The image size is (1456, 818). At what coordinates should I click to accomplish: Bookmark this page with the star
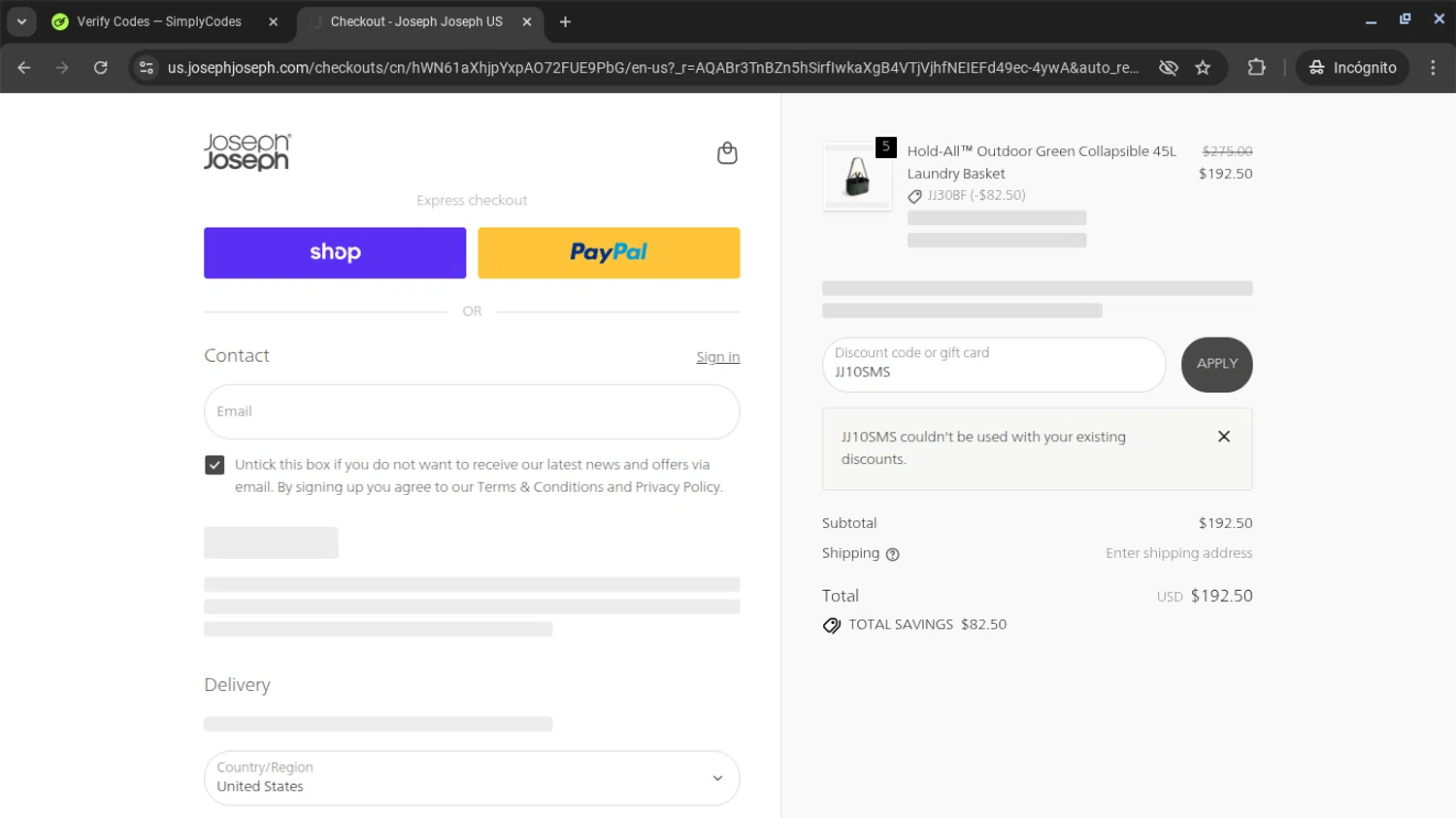[1203, 67]
